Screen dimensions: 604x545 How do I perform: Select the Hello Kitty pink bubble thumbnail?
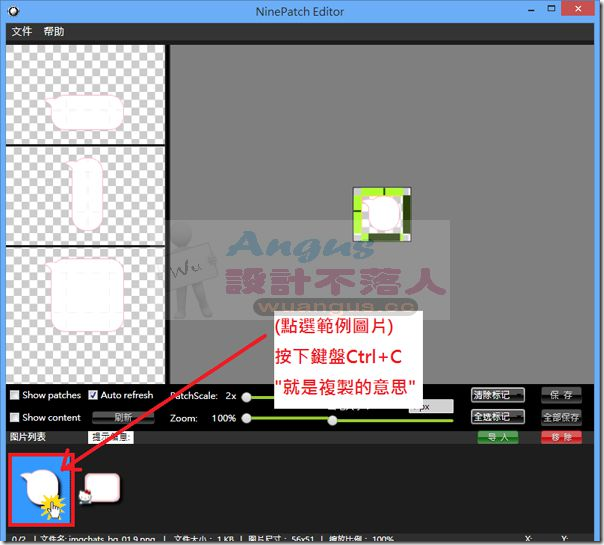[100, 488]
